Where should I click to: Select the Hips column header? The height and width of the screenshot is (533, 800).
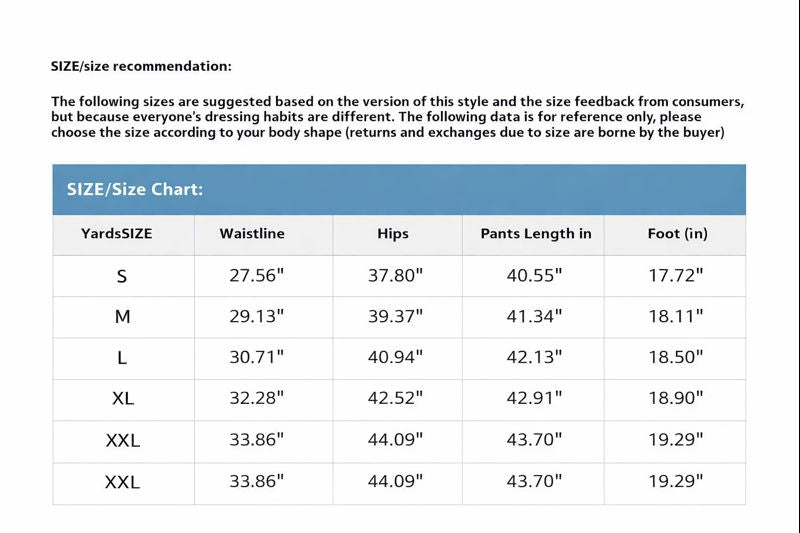tap(393, 234)
